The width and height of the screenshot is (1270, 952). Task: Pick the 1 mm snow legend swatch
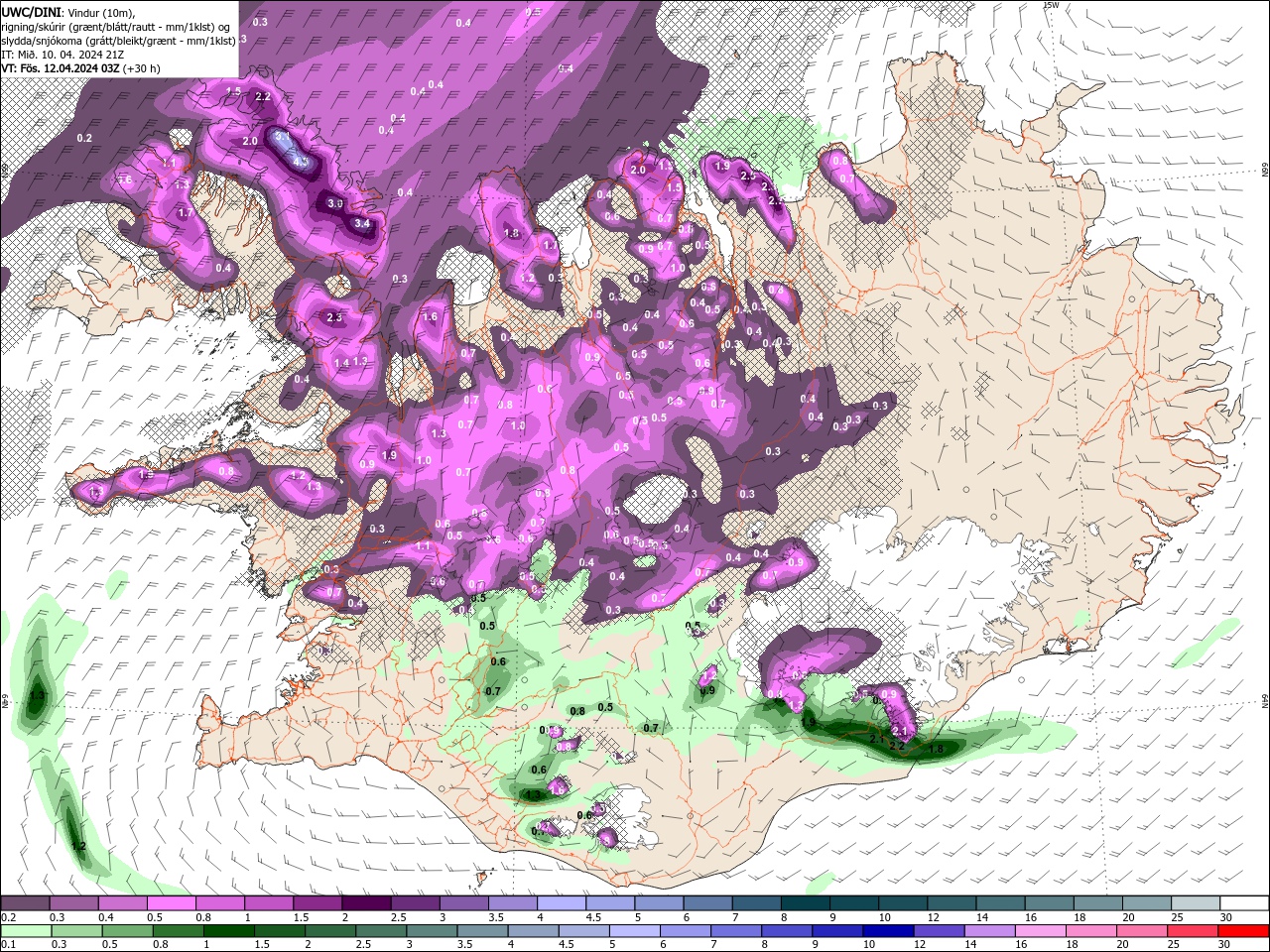[268, 903]
